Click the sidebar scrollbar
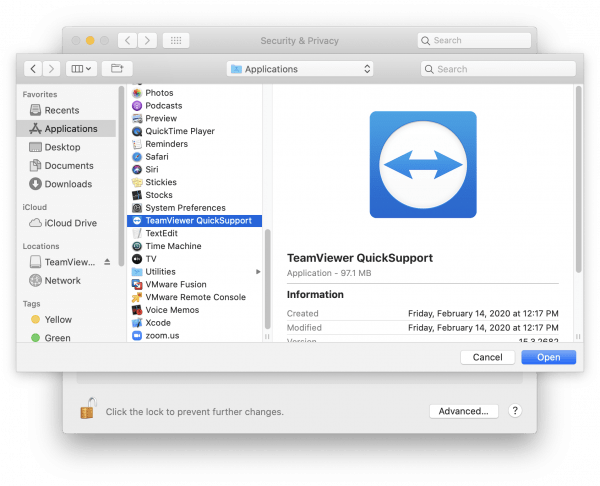The width and height of the screenshot is (600, 486). (x=121, y=176)
